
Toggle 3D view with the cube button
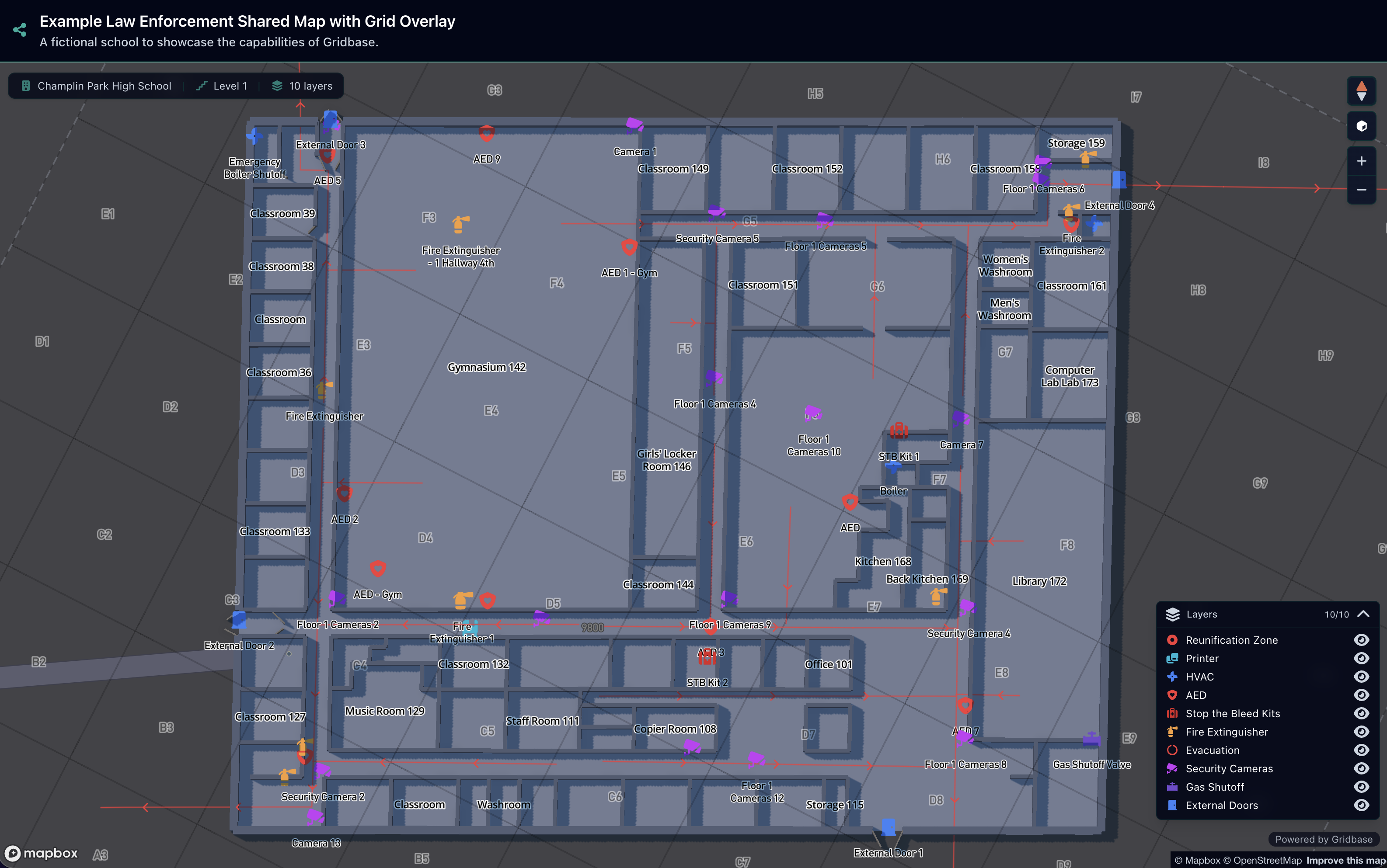(x=1361, y=126)
